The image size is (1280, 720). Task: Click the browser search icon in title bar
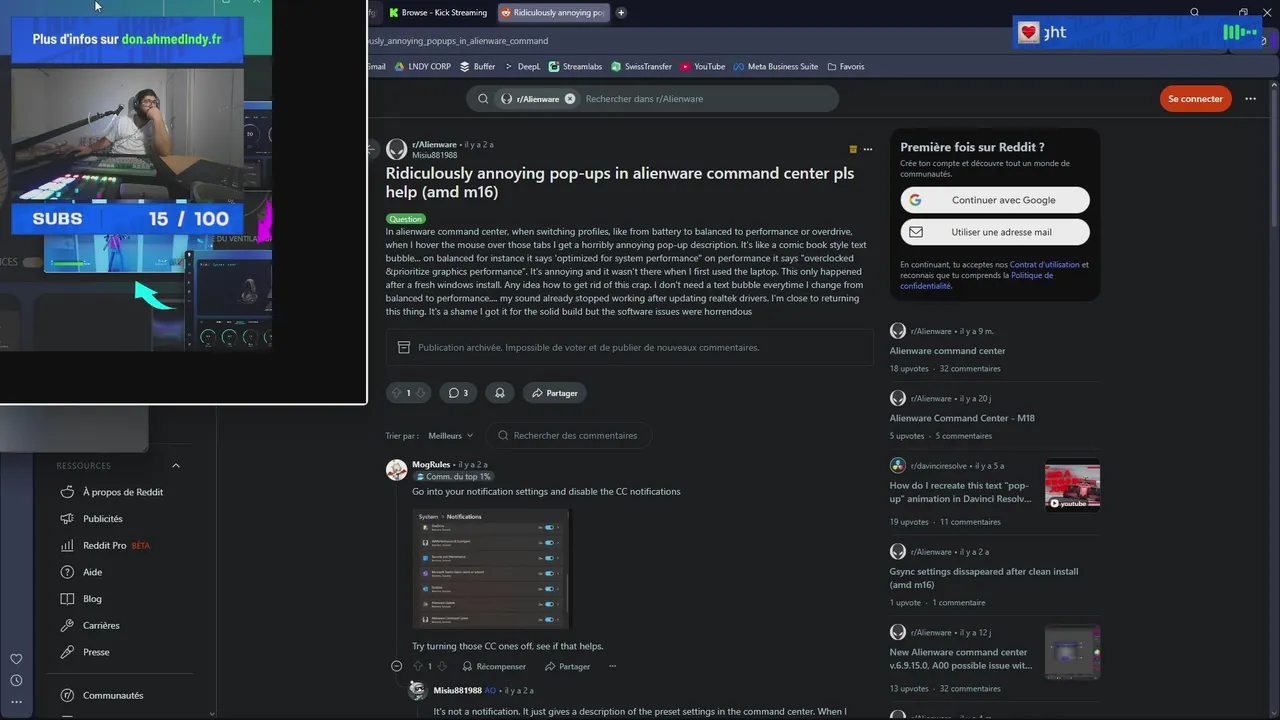coord(1195,13)
